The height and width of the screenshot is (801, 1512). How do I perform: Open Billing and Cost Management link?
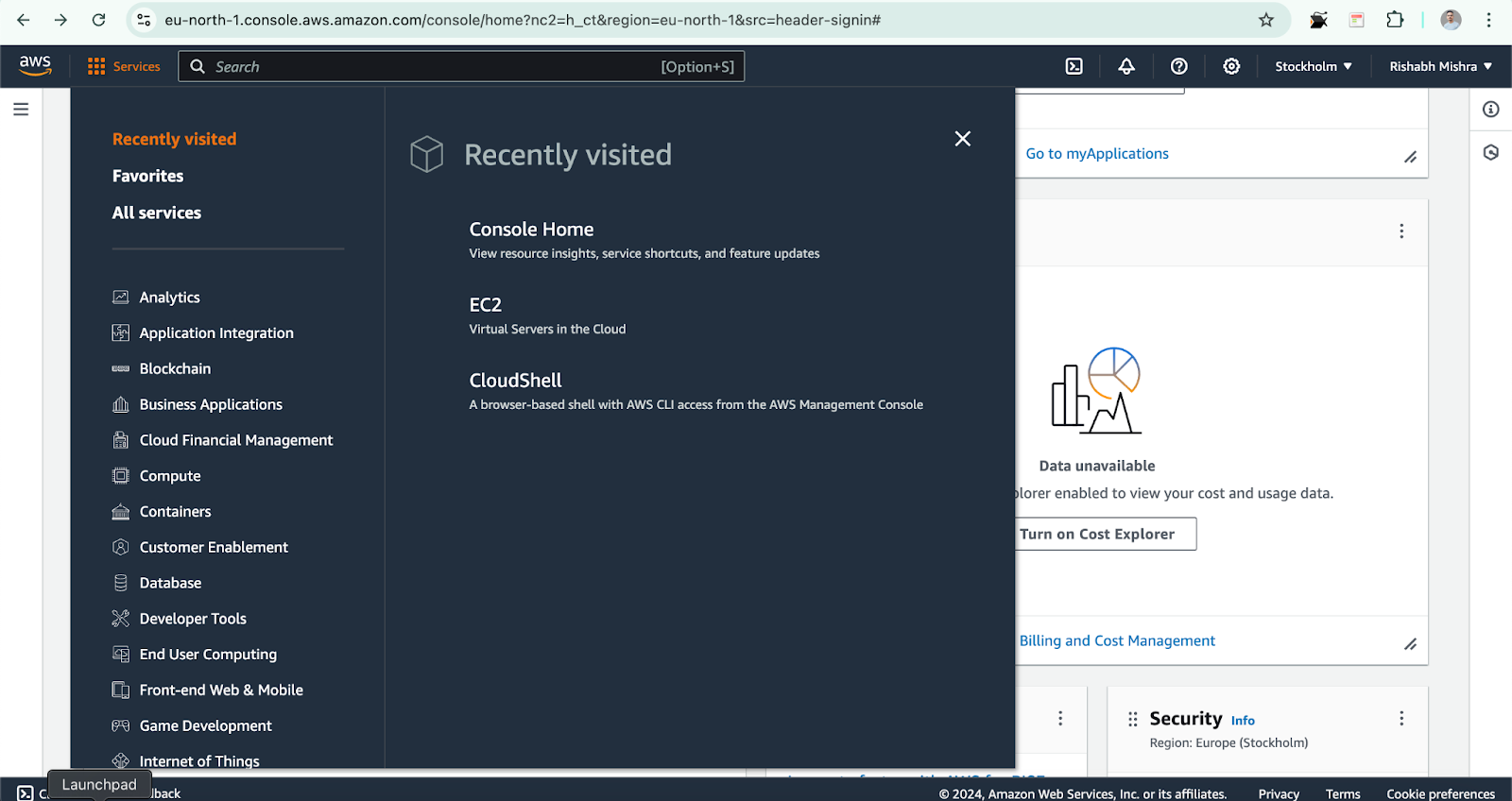pos(1117,641)
